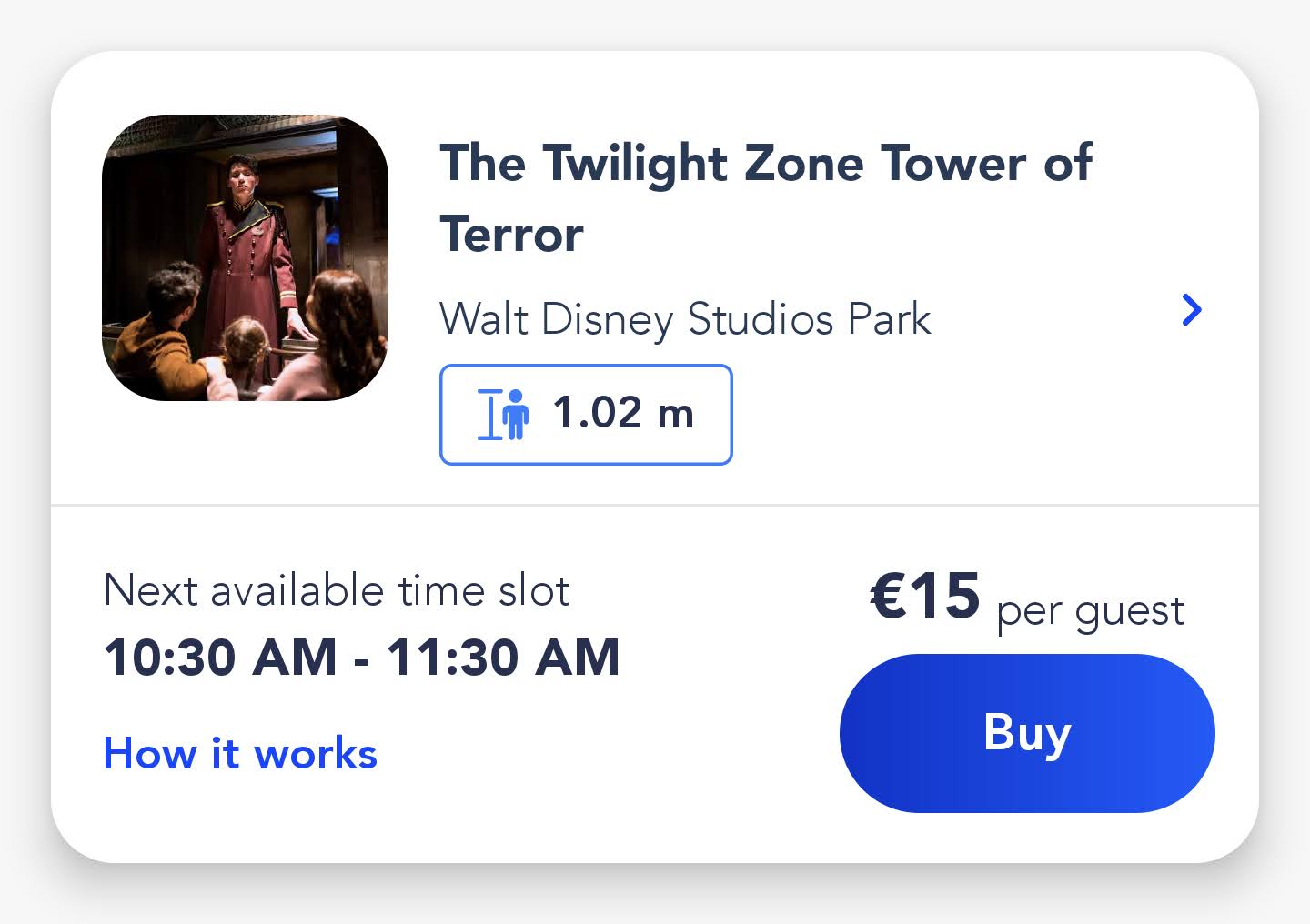
Task: Select the 1.02 m height text
Action: point(623,414)
